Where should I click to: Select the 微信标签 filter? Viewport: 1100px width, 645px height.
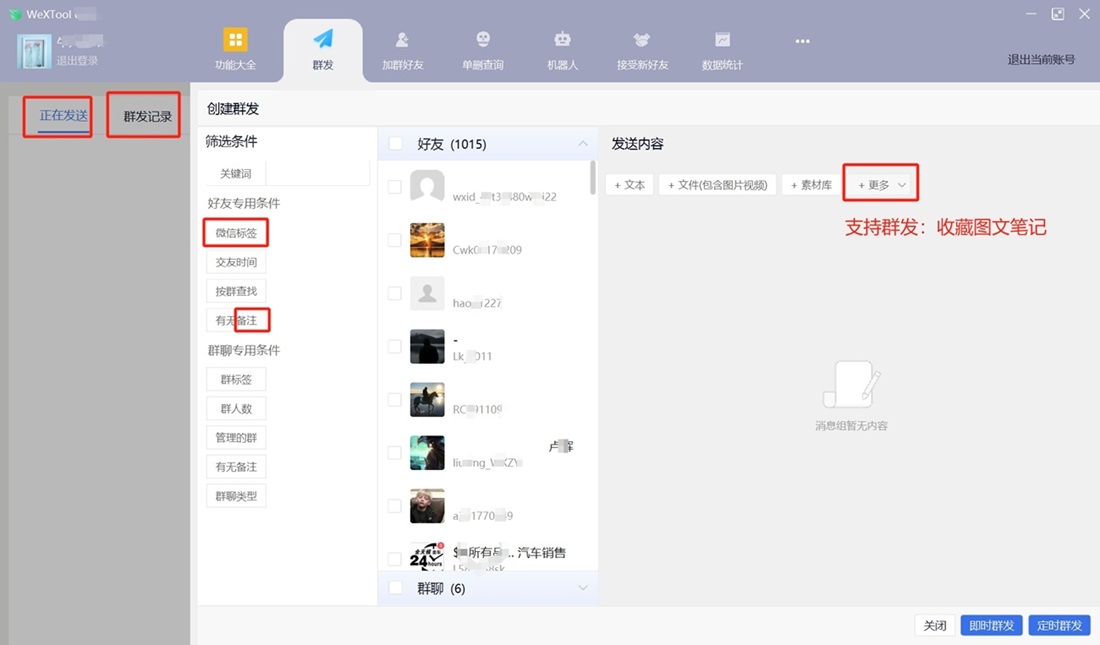point(236,233)
